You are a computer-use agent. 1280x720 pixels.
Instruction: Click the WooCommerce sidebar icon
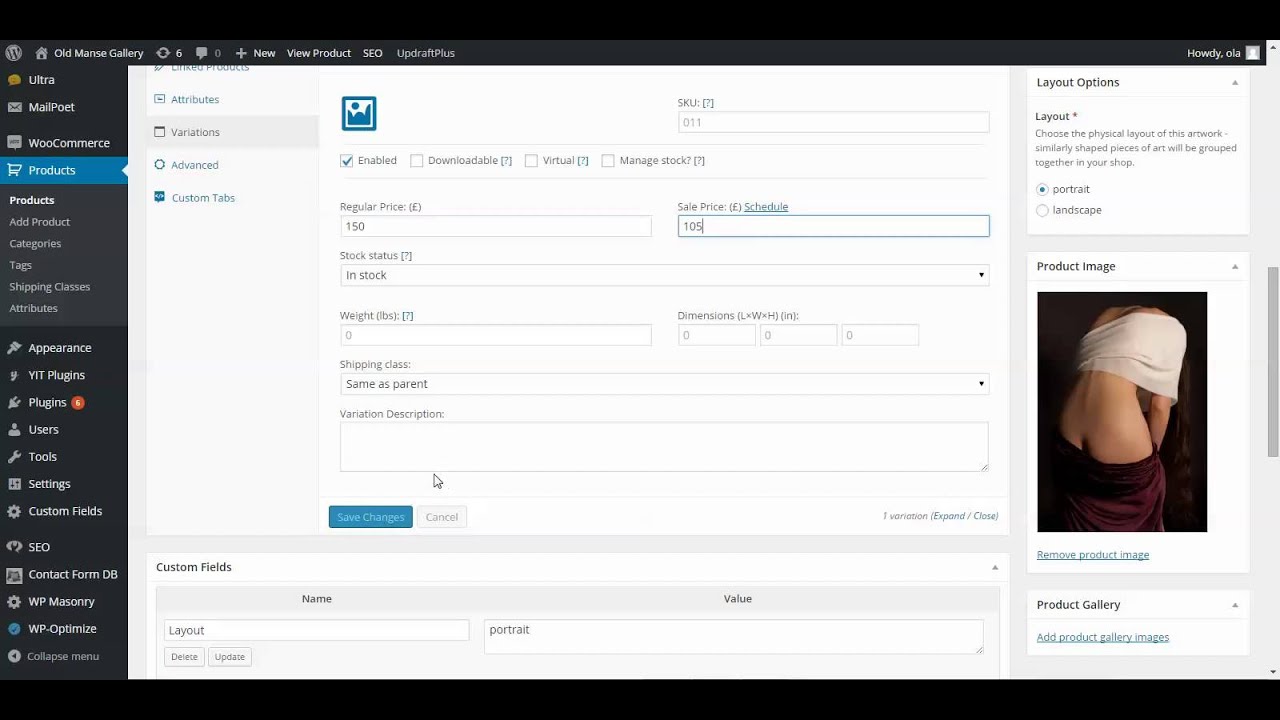[x=14, y=143]
